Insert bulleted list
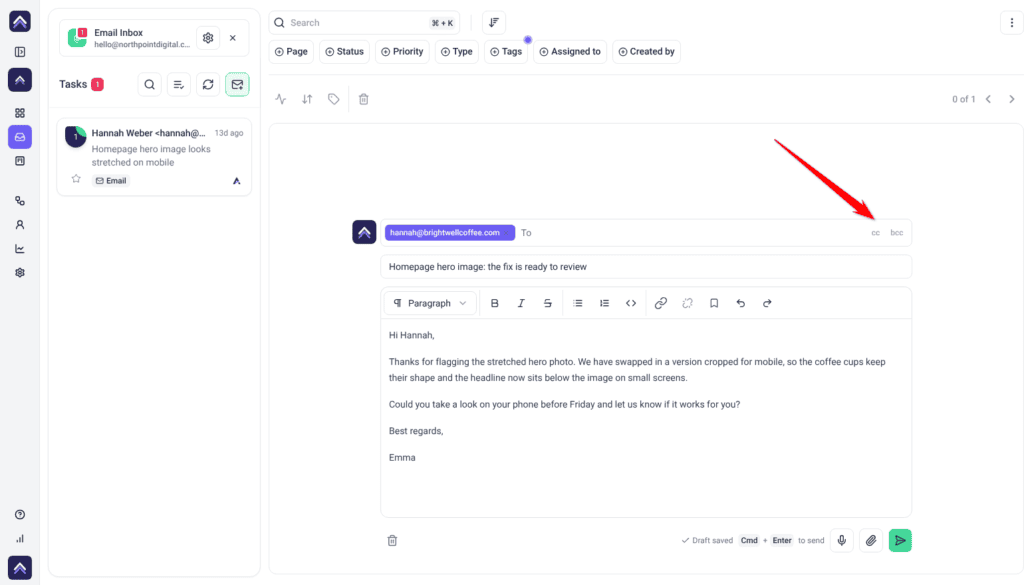Image resolution: width=1024 pixels, height=585 pixels. tap(577, 303)
